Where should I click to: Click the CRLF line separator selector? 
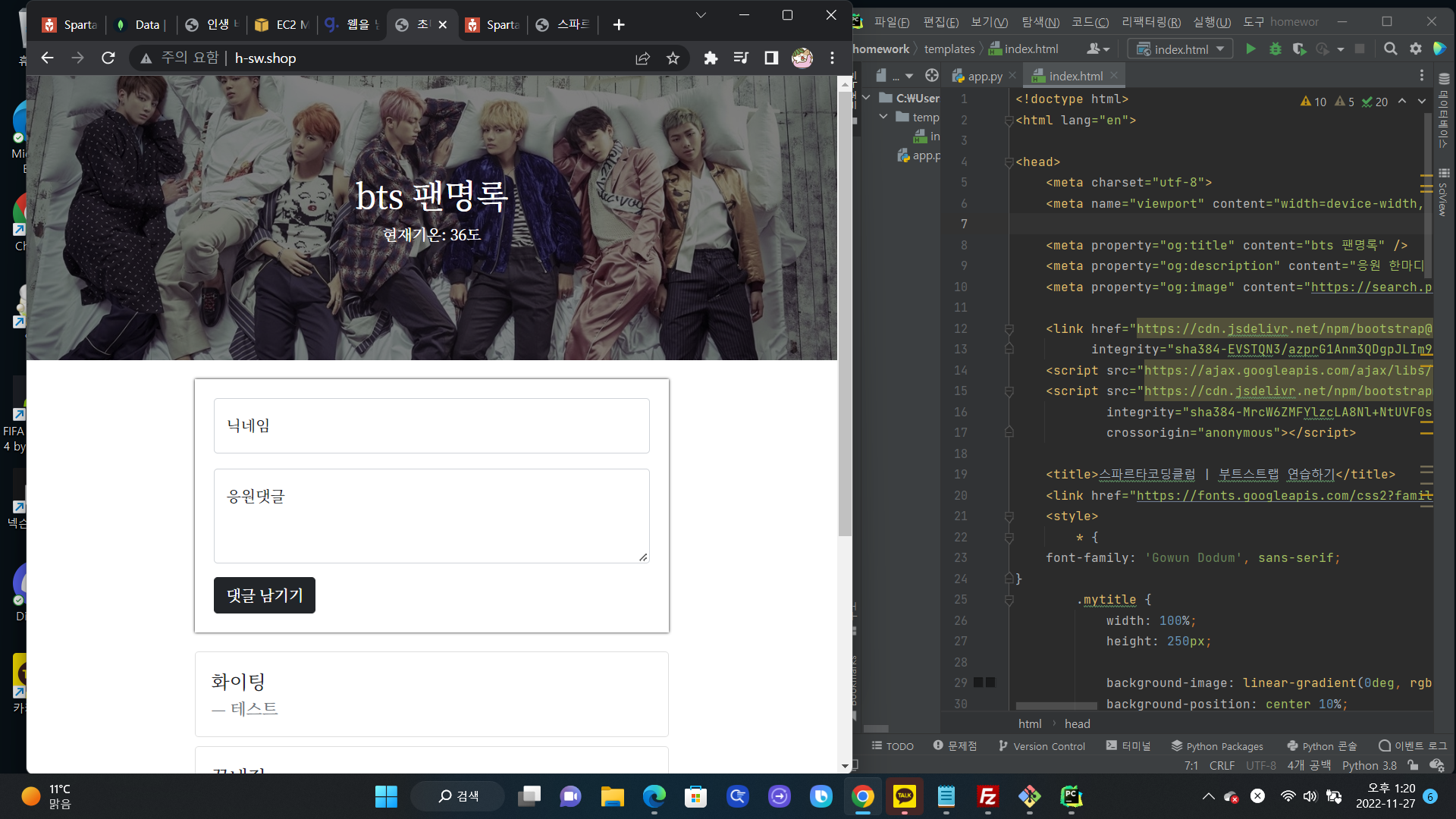[1222, 766]
